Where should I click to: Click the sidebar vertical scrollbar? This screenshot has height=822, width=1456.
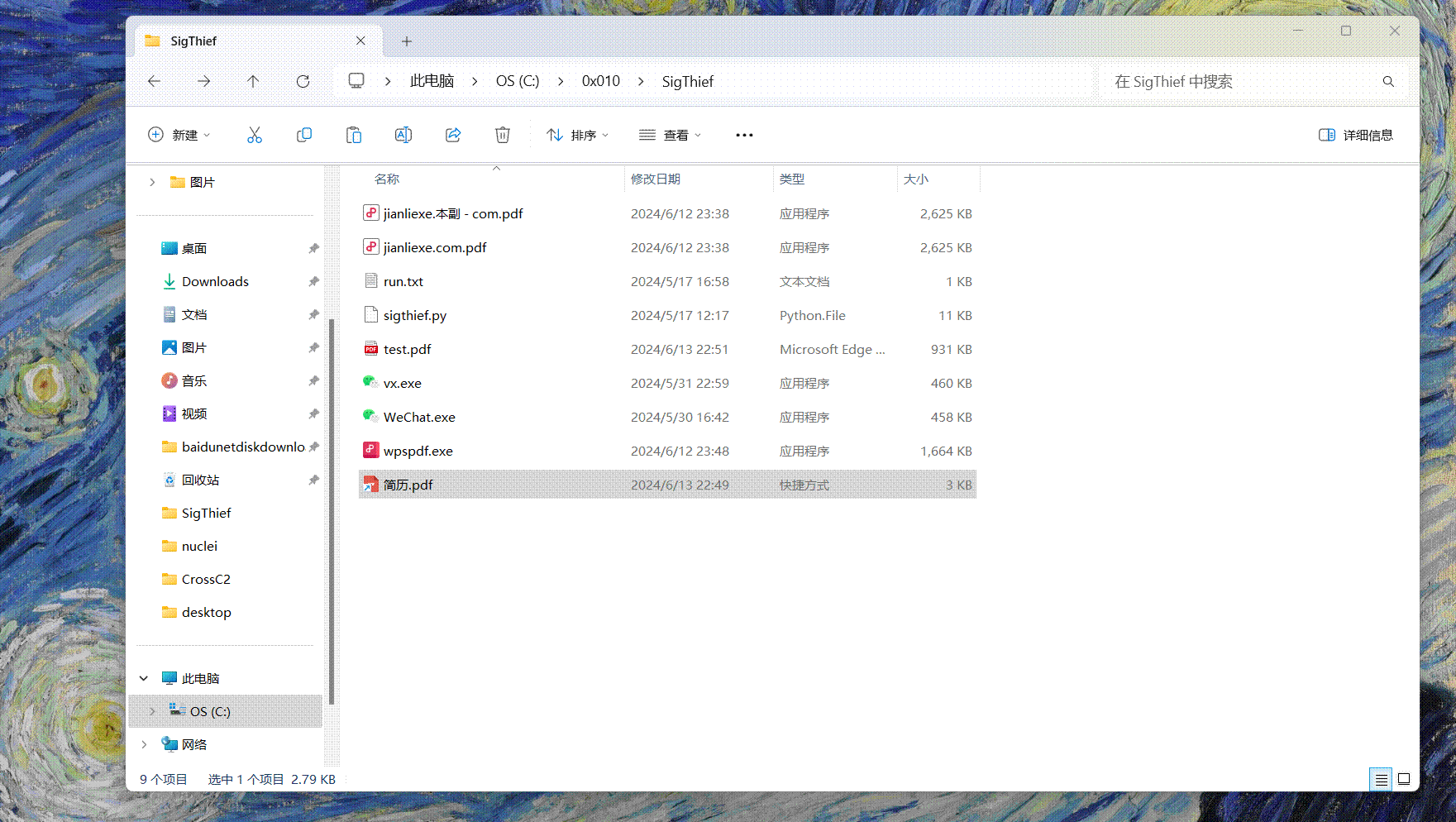tap(332, 511)
